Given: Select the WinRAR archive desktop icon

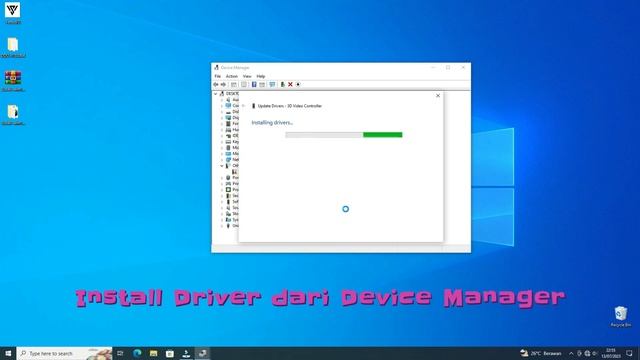Looking at the screenshot, I should (13, 78).
